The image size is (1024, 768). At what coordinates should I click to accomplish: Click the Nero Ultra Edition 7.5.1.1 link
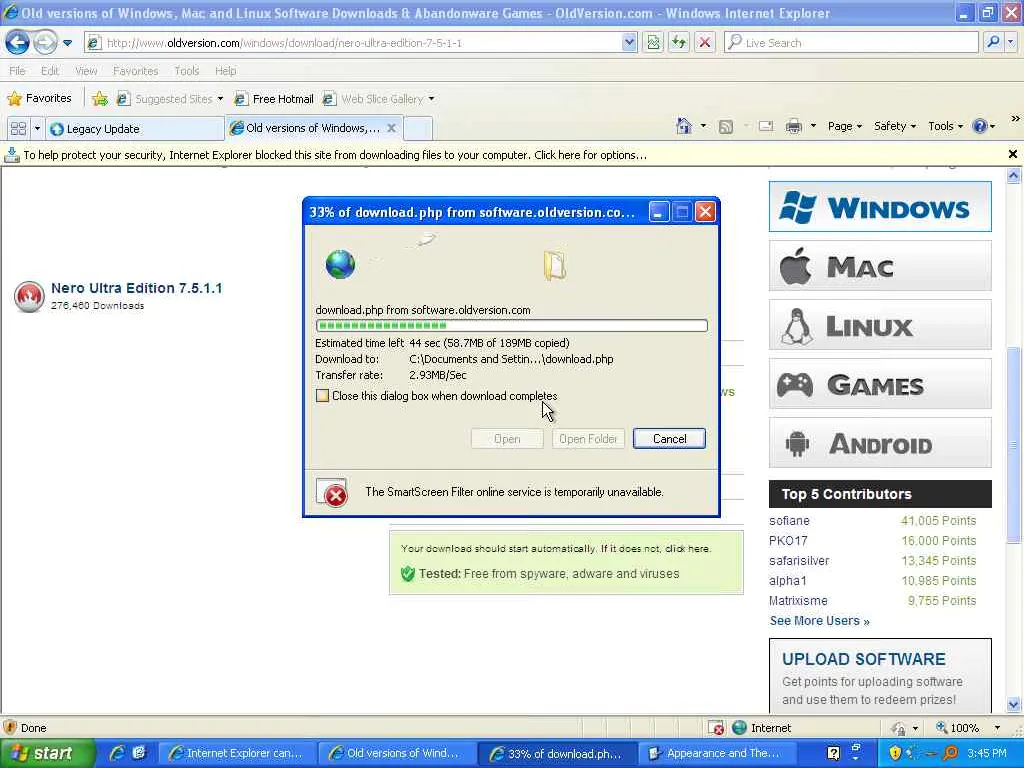pos(136,288)
